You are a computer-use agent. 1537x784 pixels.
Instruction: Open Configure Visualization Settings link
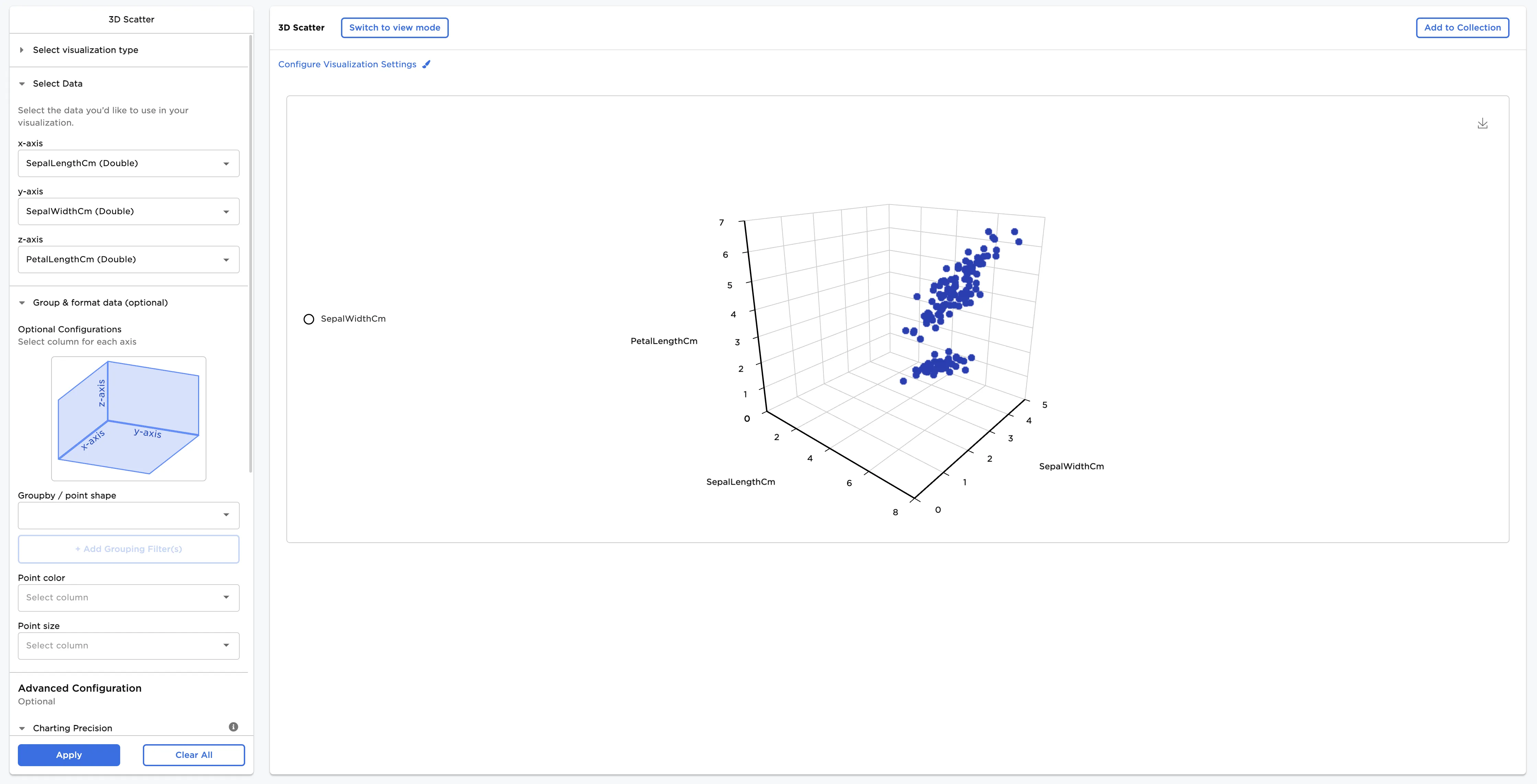(347, 65)
